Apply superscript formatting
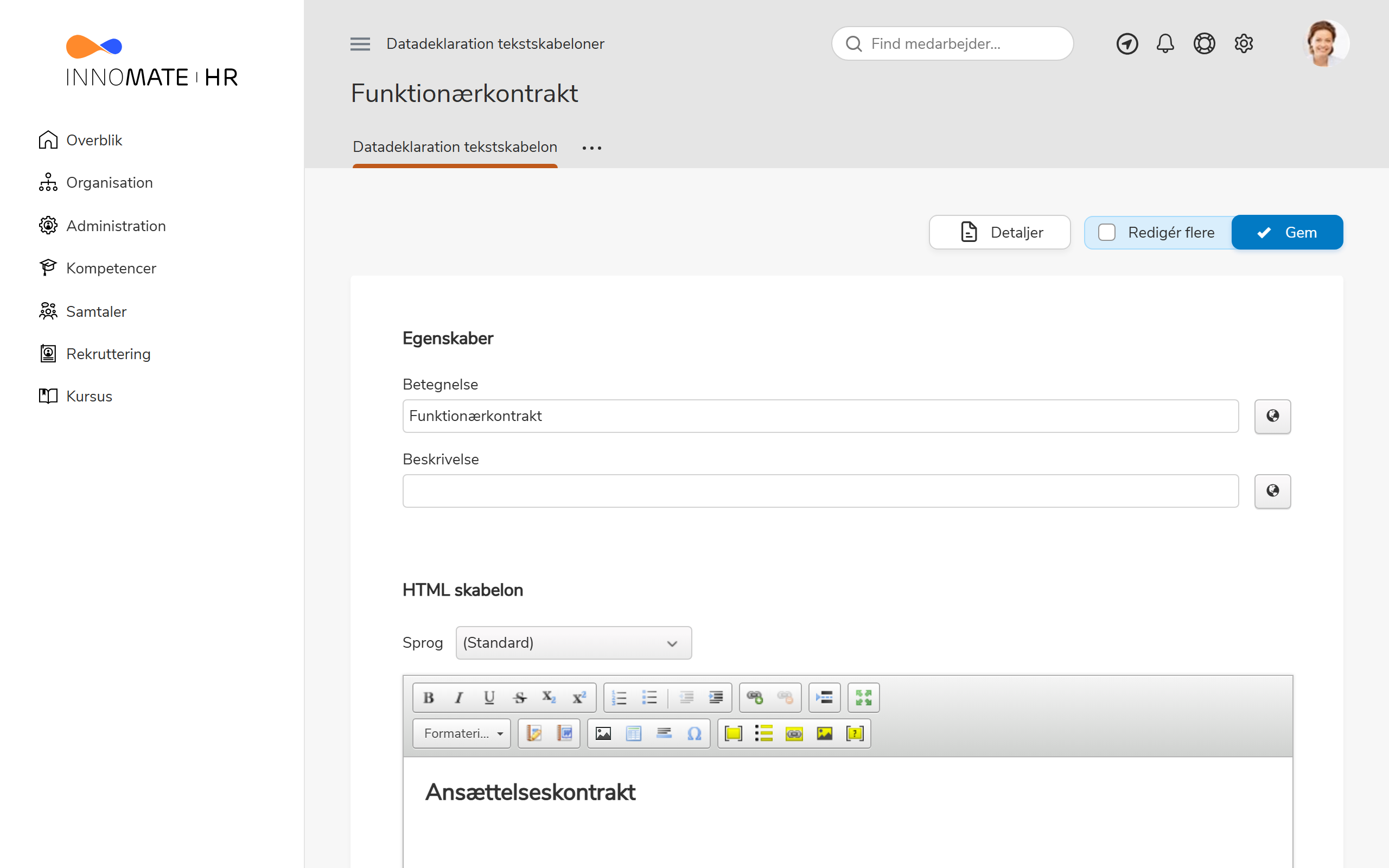 point(579,698)
